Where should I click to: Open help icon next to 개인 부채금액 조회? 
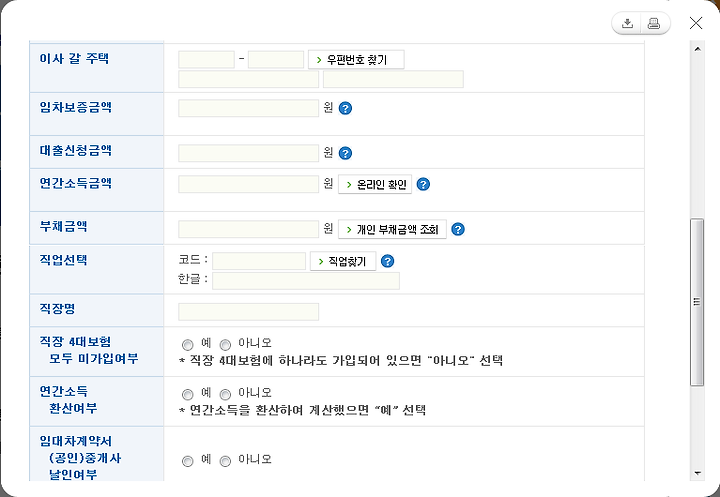458,229
